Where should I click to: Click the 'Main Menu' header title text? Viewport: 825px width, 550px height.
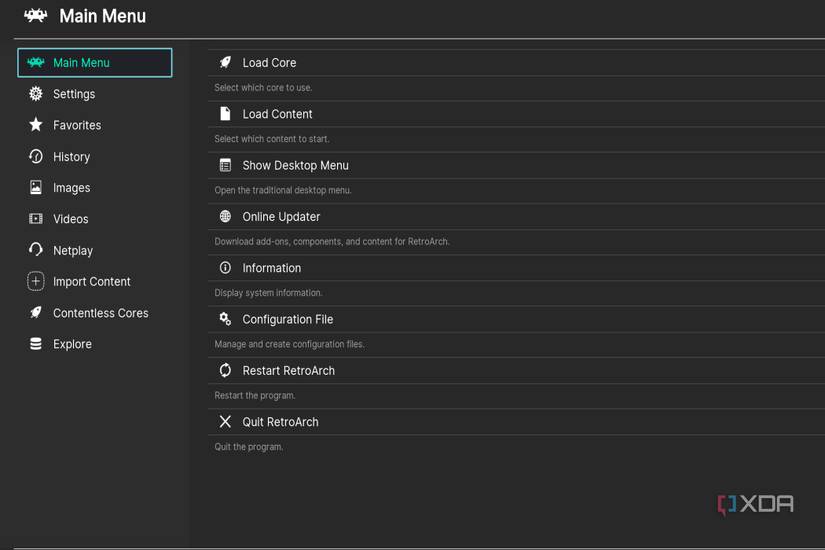pos(103,16)
